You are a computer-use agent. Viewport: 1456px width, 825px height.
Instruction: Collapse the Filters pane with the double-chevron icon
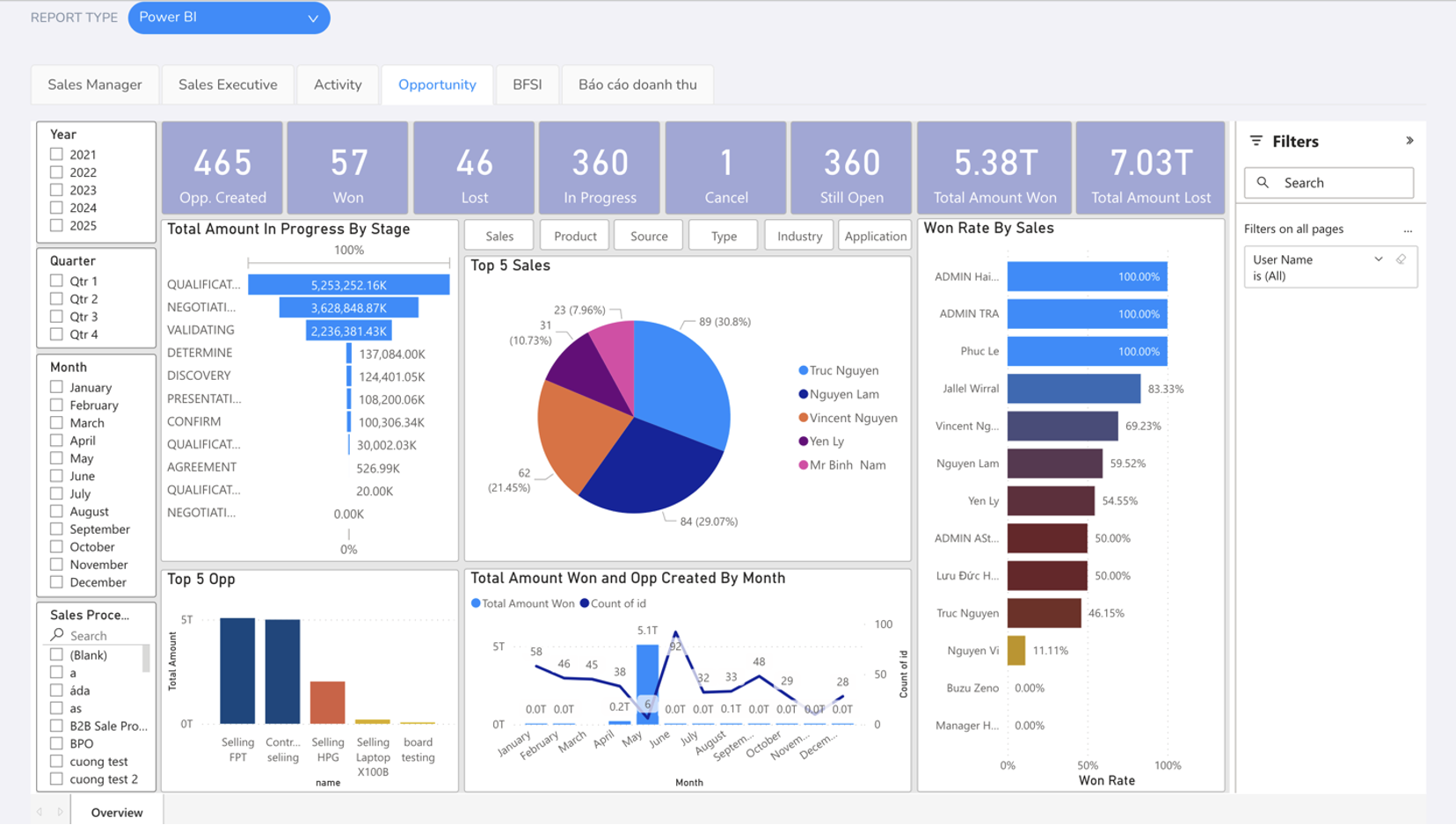[1409, 141]
